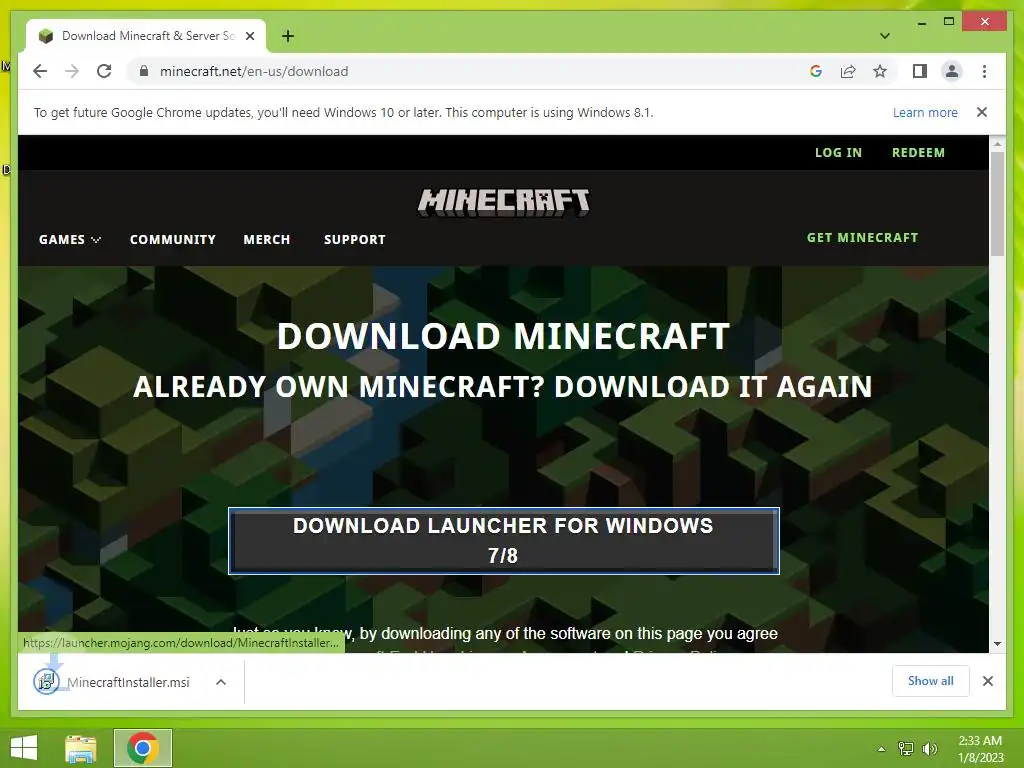Click GET MINECRAFT

point(863,238)
